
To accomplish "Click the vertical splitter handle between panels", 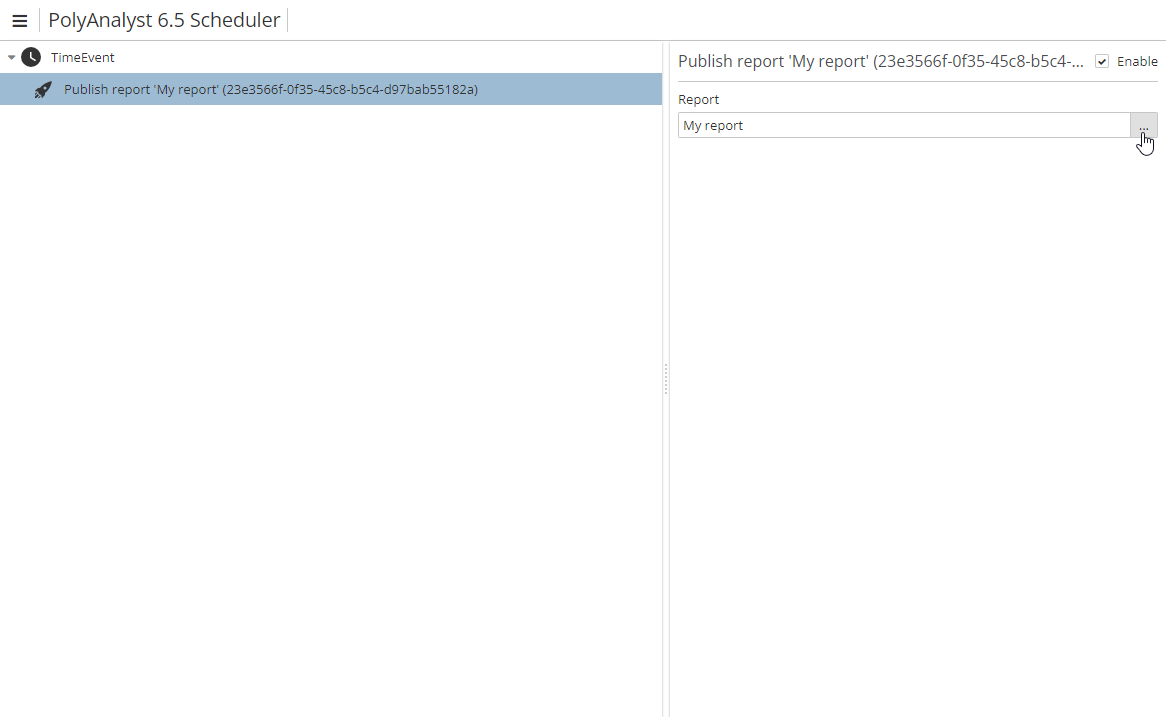I will (x=666, y=379).
